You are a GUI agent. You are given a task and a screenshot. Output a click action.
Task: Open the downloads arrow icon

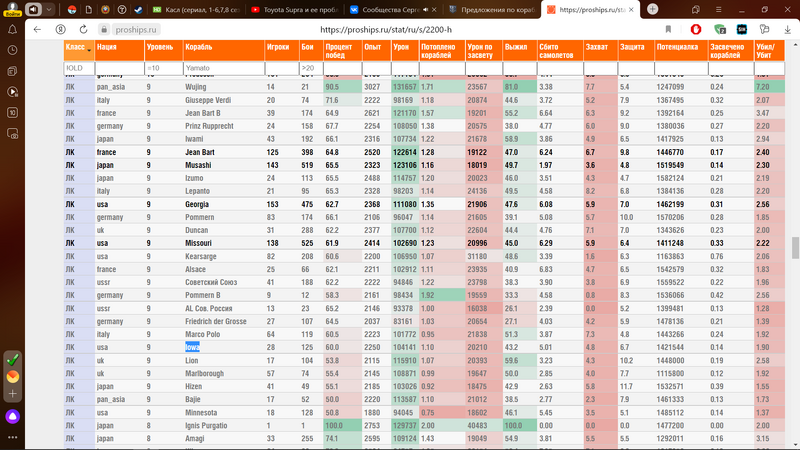tap(788, 30)
